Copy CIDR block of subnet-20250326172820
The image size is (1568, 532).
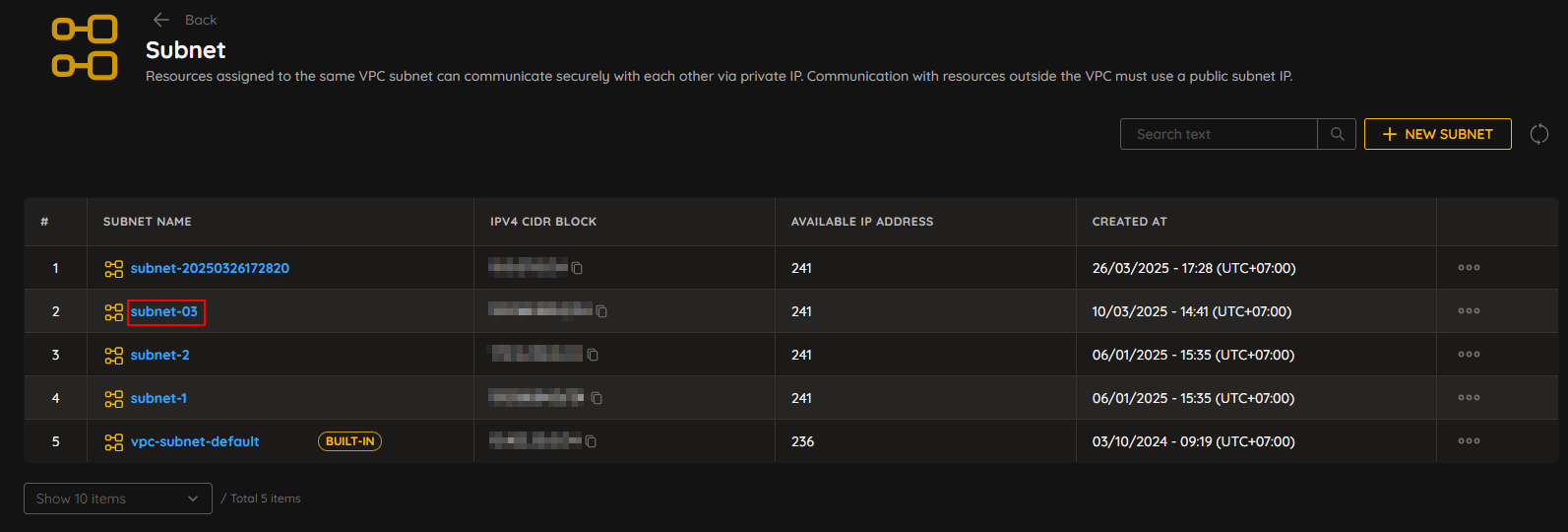coord(578,268)
